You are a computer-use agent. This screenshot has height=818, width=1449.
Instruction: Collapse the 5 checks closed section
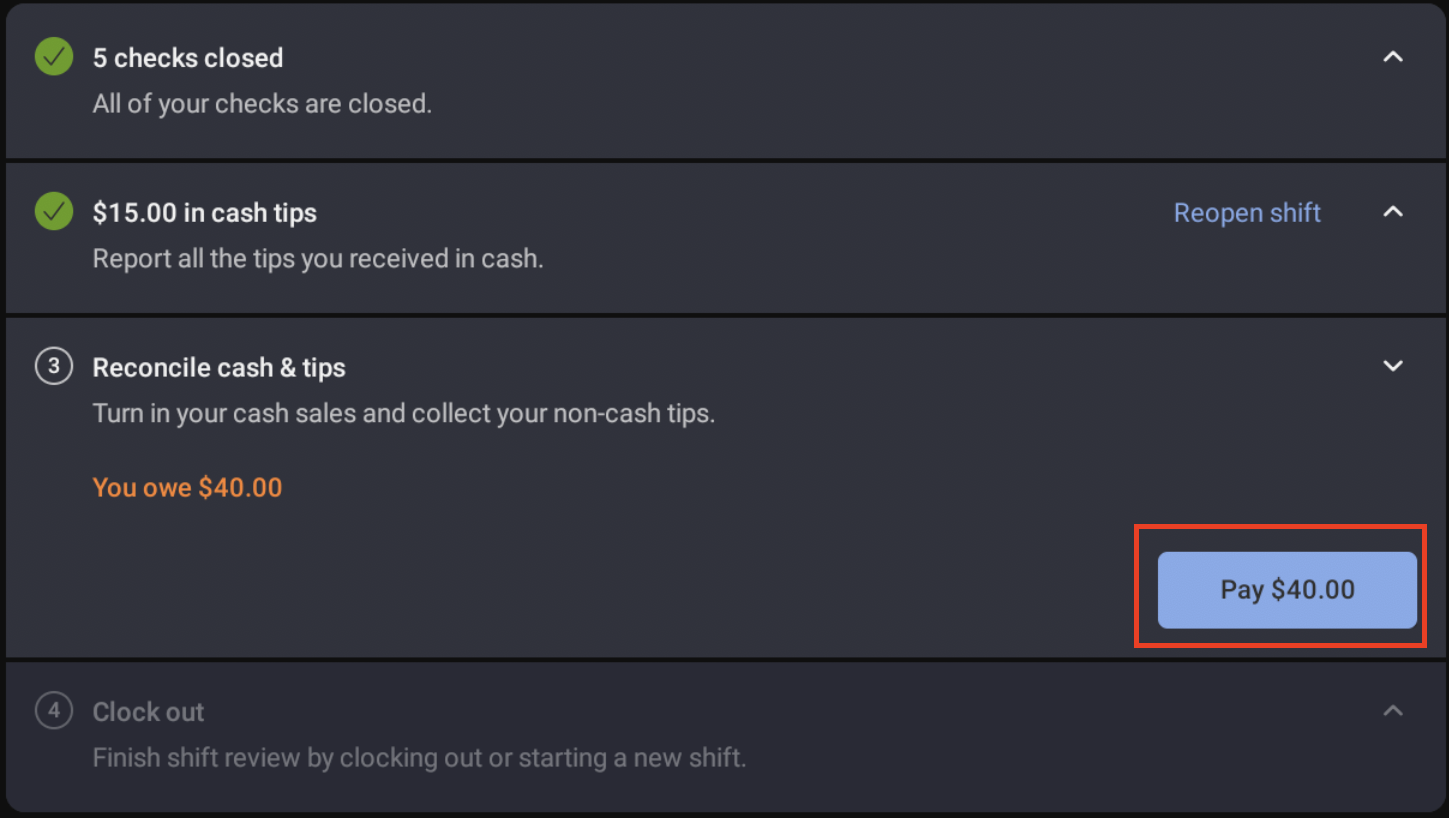point(1393,57)
